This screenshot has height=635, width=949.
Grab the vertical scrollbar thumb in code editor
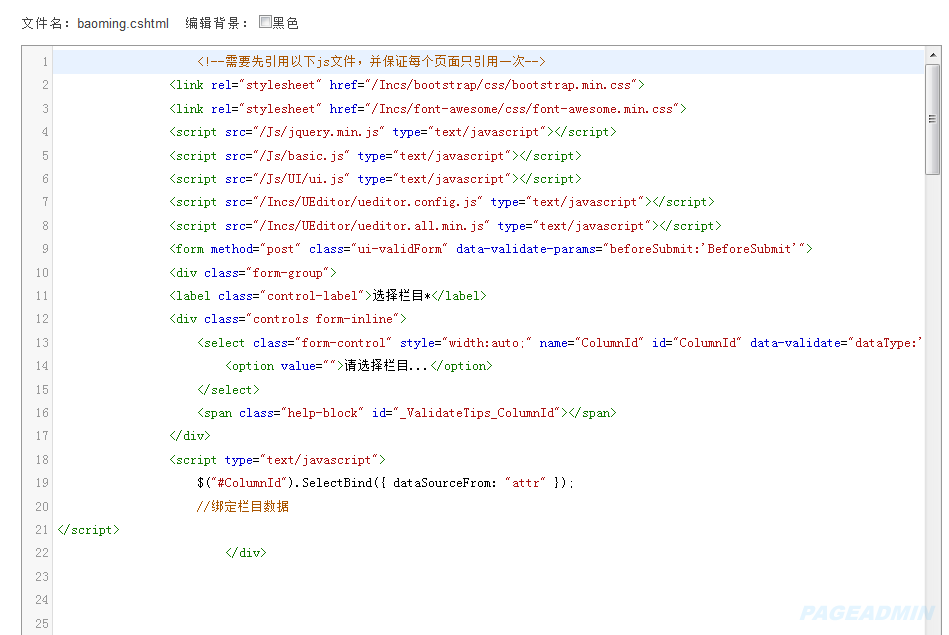(933, 119)
